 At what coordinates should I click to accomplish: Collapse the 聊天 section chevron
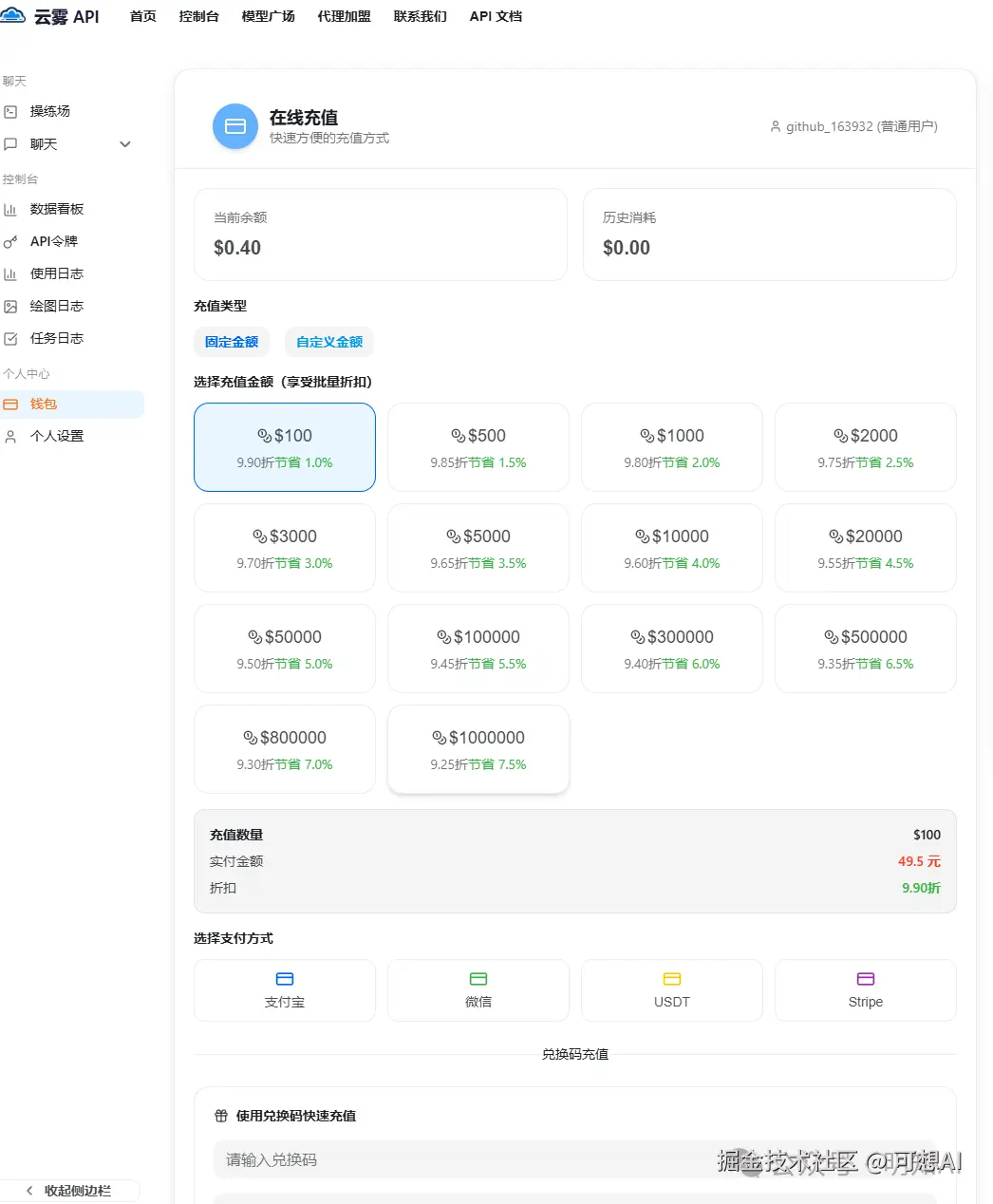point(124,143)
